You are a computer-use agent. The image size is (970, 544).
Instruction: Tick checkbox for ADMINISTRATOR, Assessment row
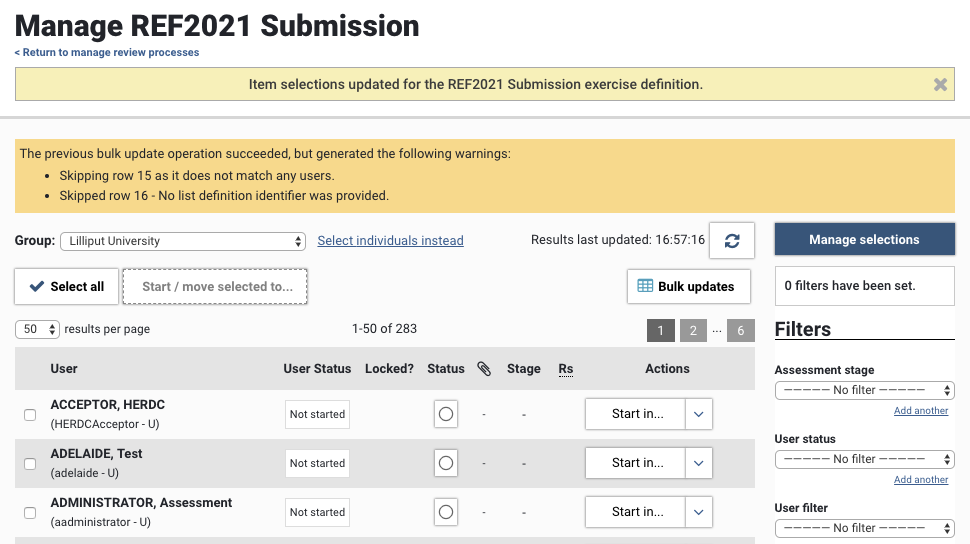[30, 512]
